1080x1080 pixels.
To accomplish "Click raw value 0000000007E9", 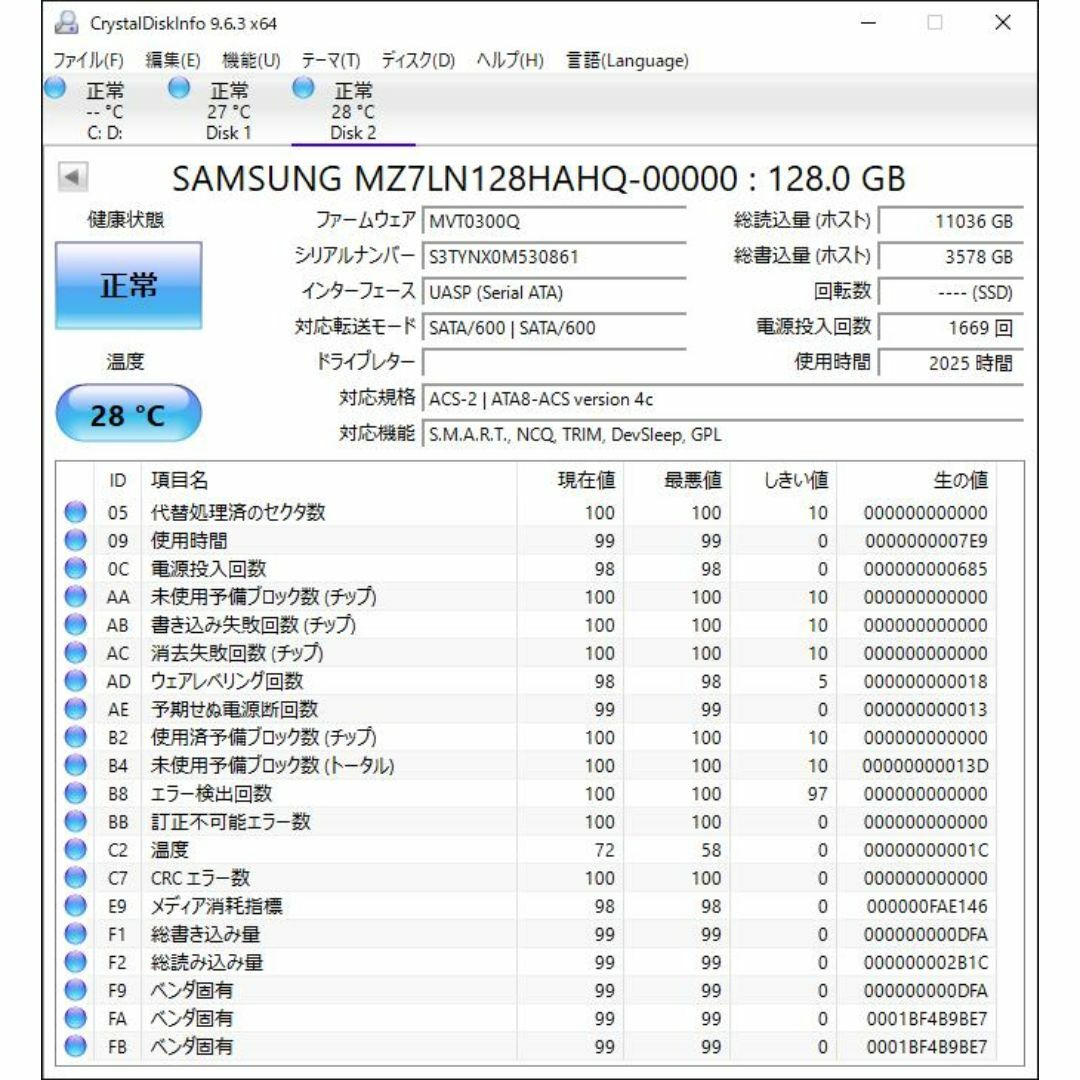I will (x=926, y=541).
